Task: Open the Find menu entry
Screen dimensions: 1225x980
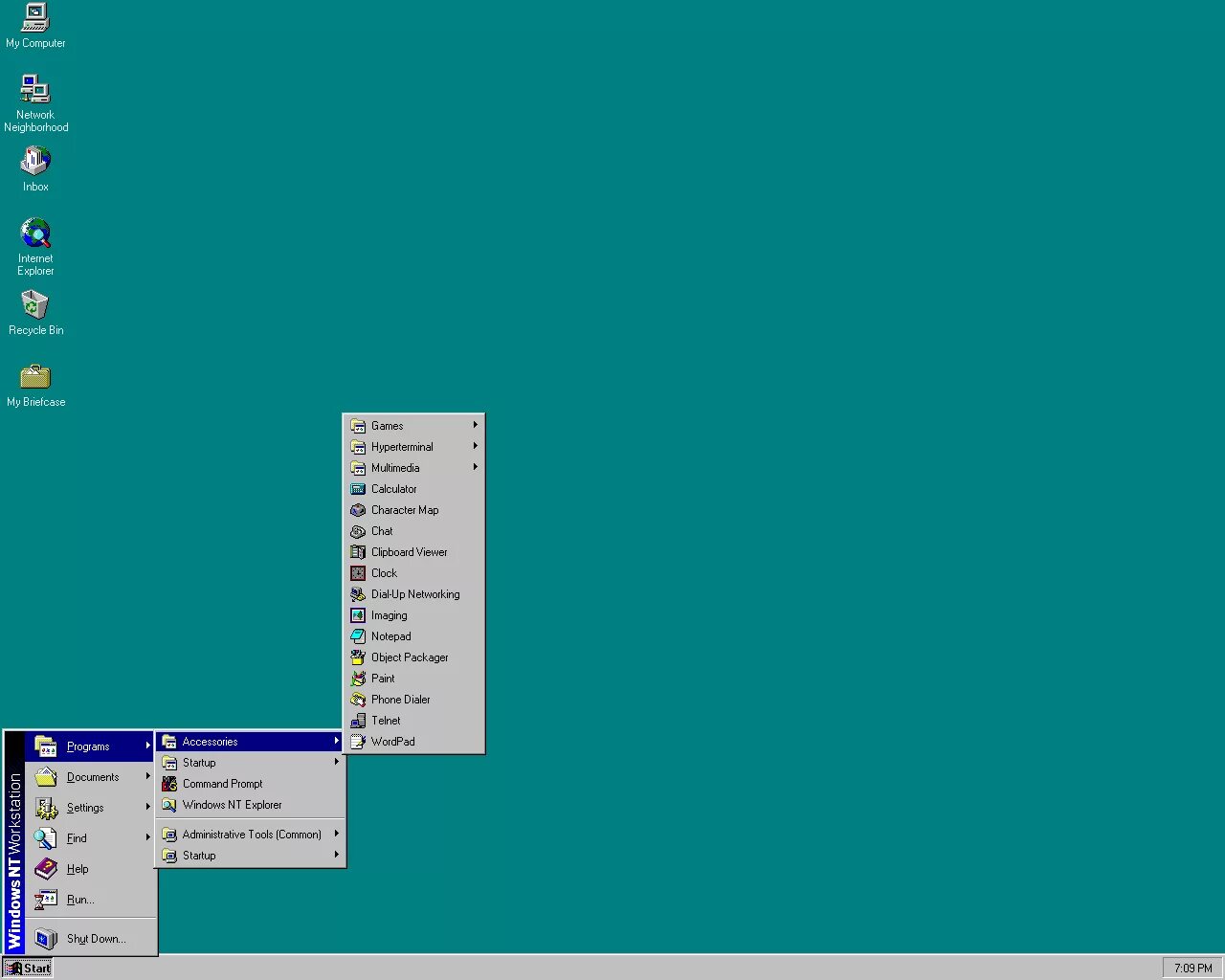Action: 89,838
